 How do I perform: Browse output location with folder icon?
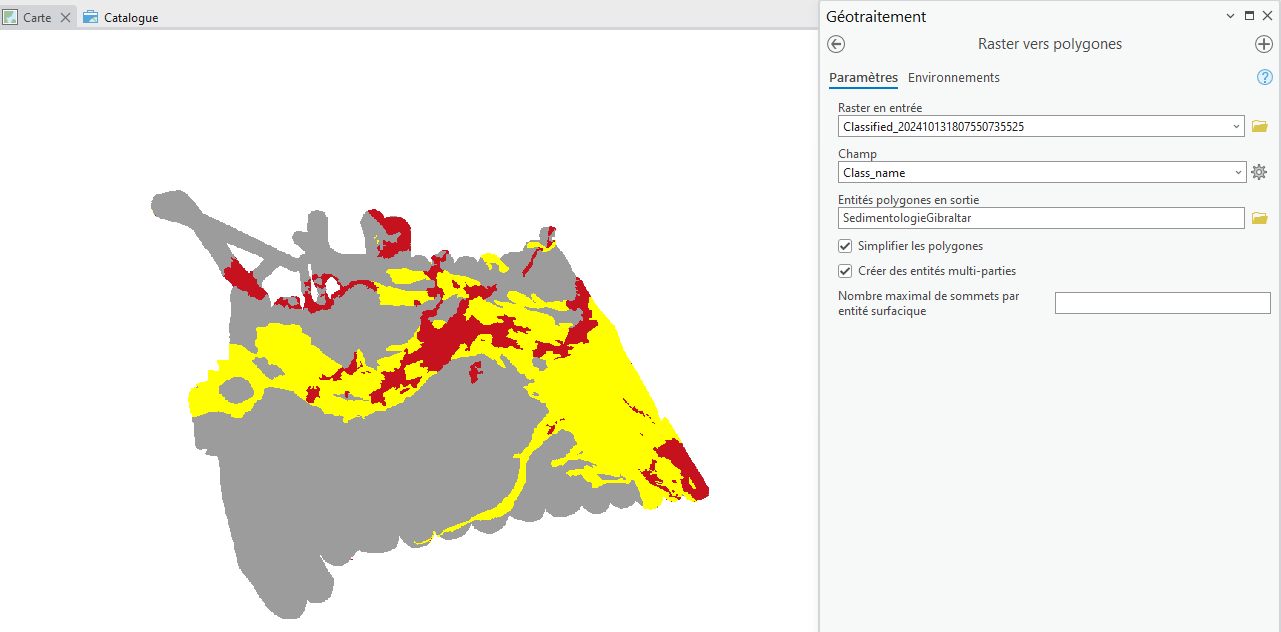[x=1259, y=218]
